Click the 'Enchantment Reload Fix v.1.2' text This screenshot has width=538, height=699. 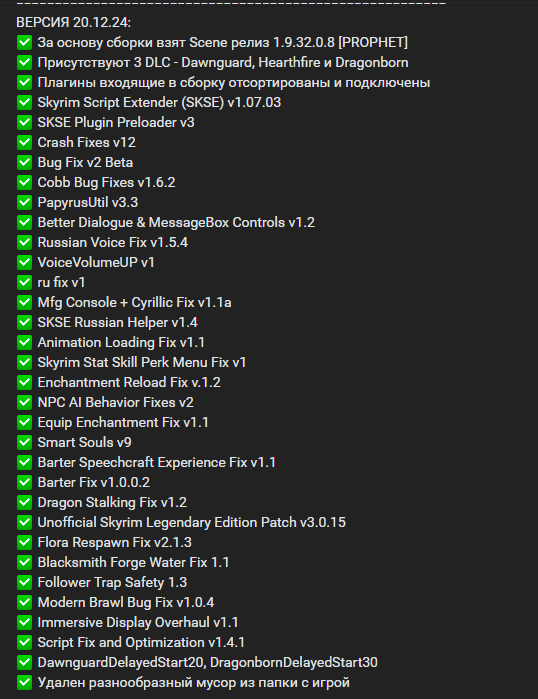(x=129, y=382)
